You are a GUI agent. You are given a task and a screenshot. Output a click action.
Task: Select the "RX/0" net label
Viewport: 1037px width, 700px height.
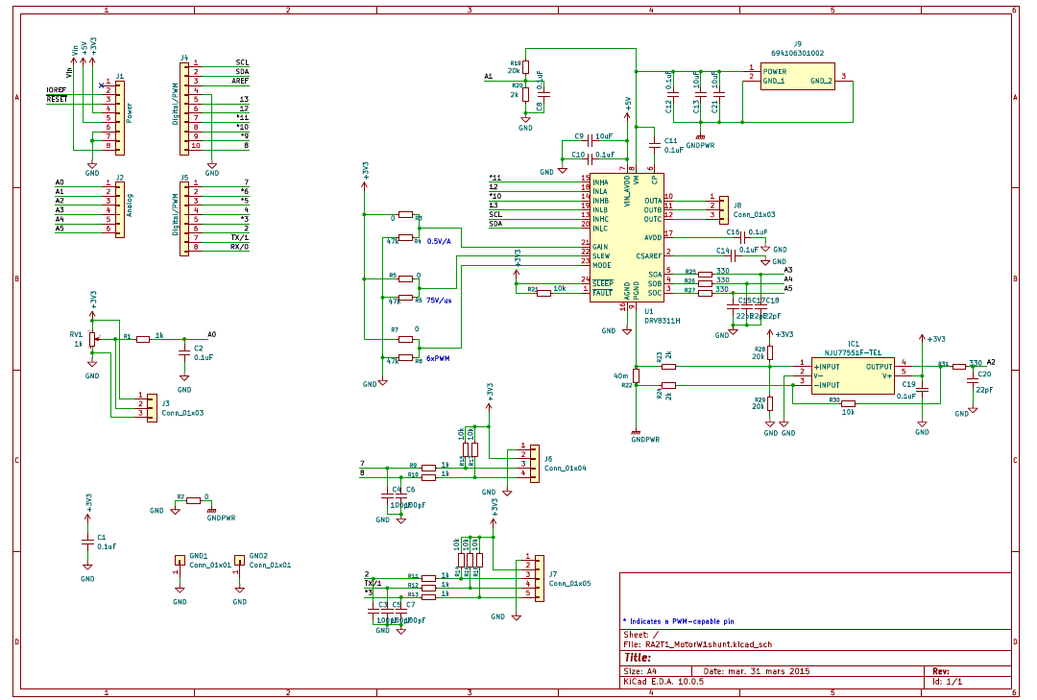tap(239, 247)
